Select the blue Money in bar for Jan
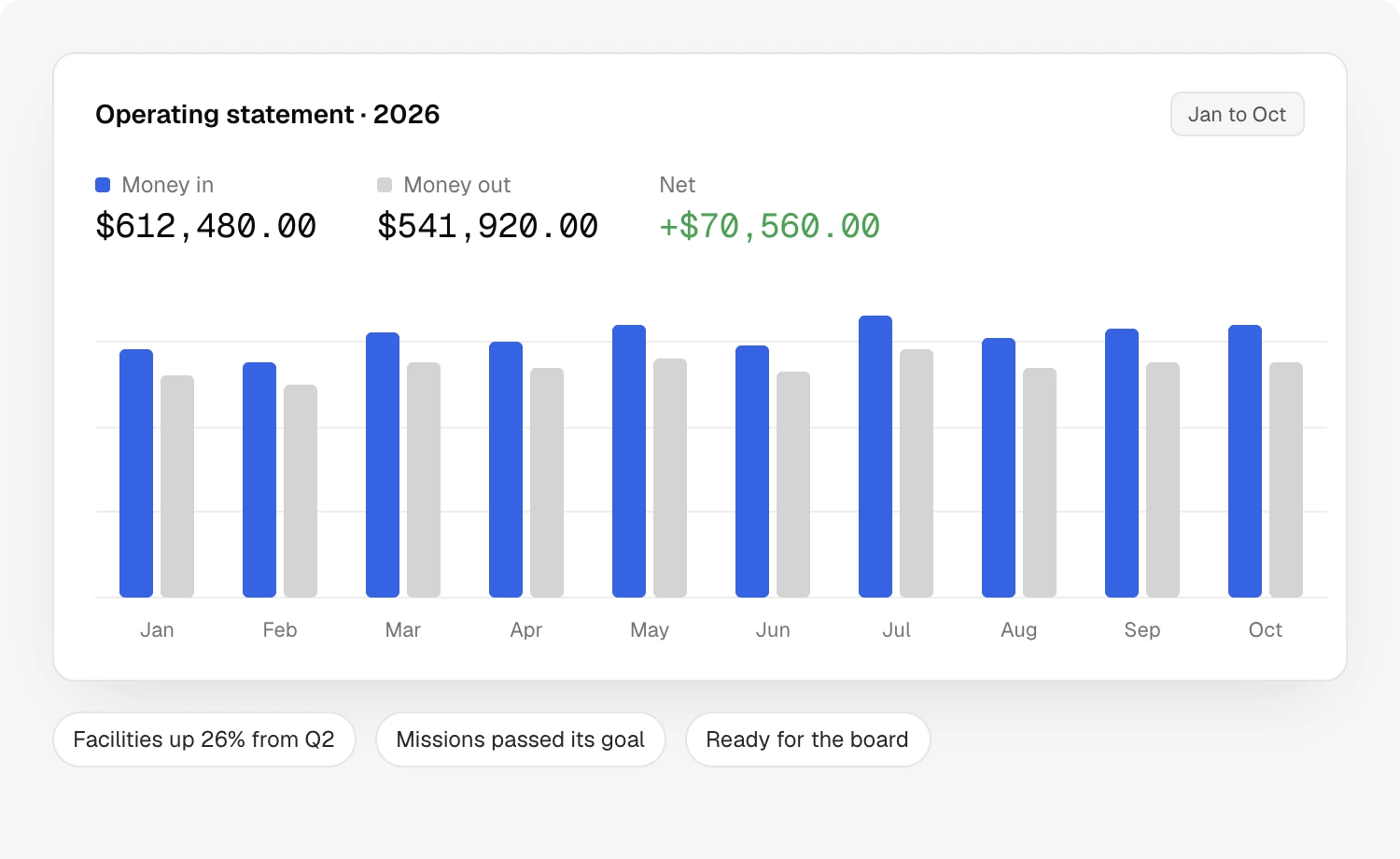 coord(136,473)
